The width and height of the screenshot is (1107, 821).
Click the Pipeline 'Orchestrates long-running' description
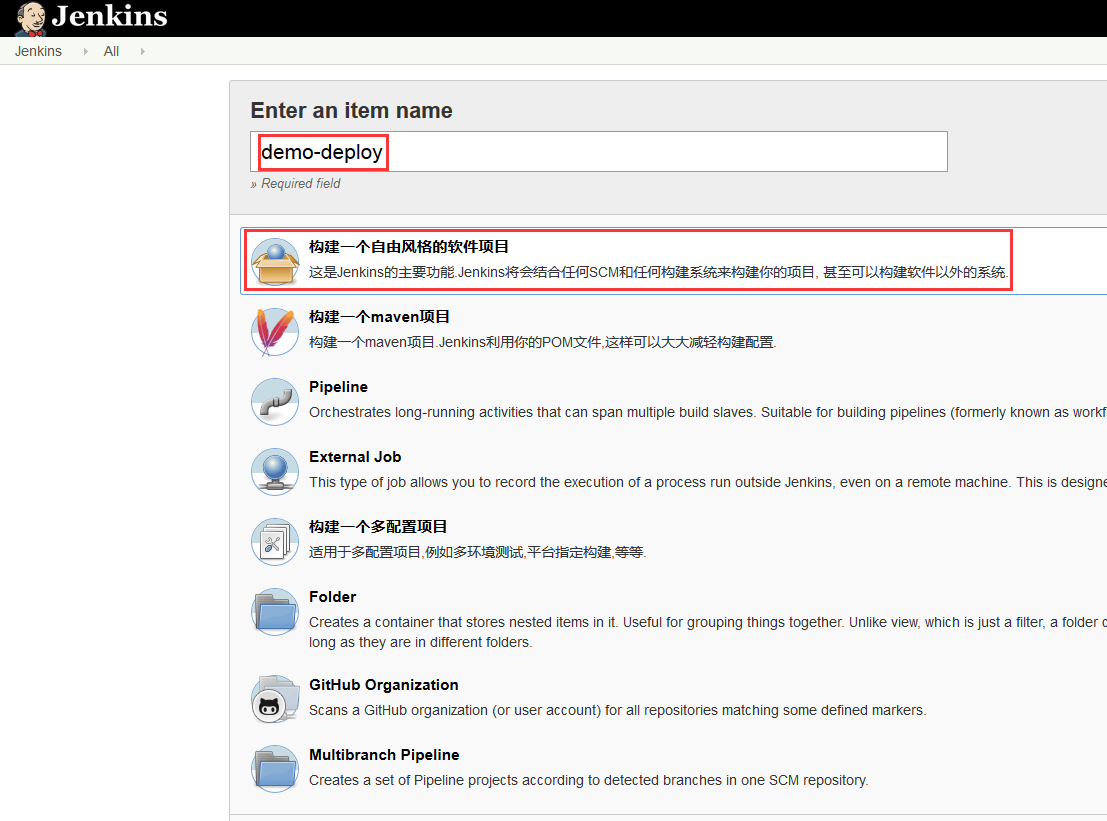[x=707, y=412]
